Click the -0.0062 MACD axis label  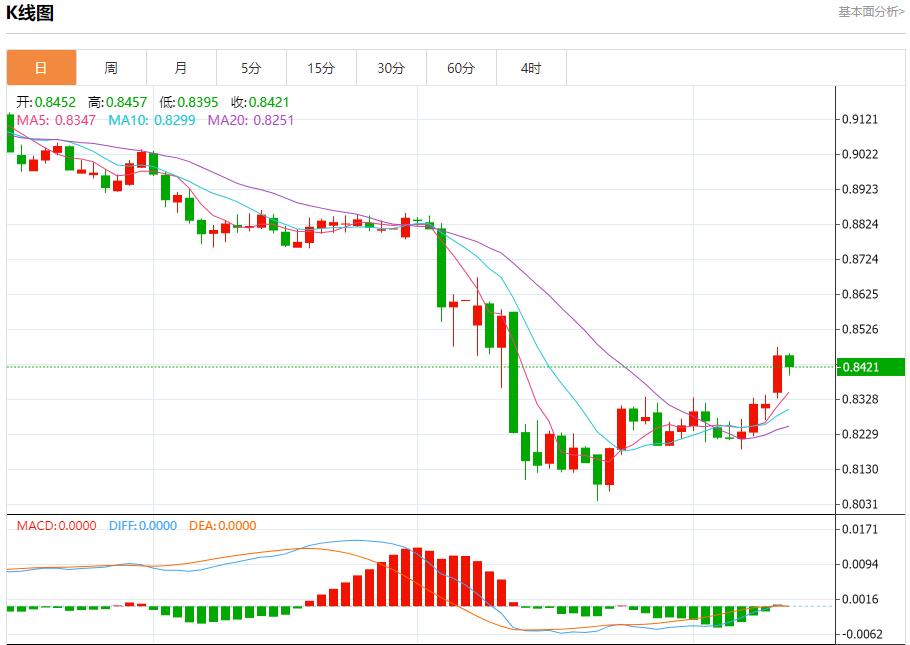[x=860, y=635]
